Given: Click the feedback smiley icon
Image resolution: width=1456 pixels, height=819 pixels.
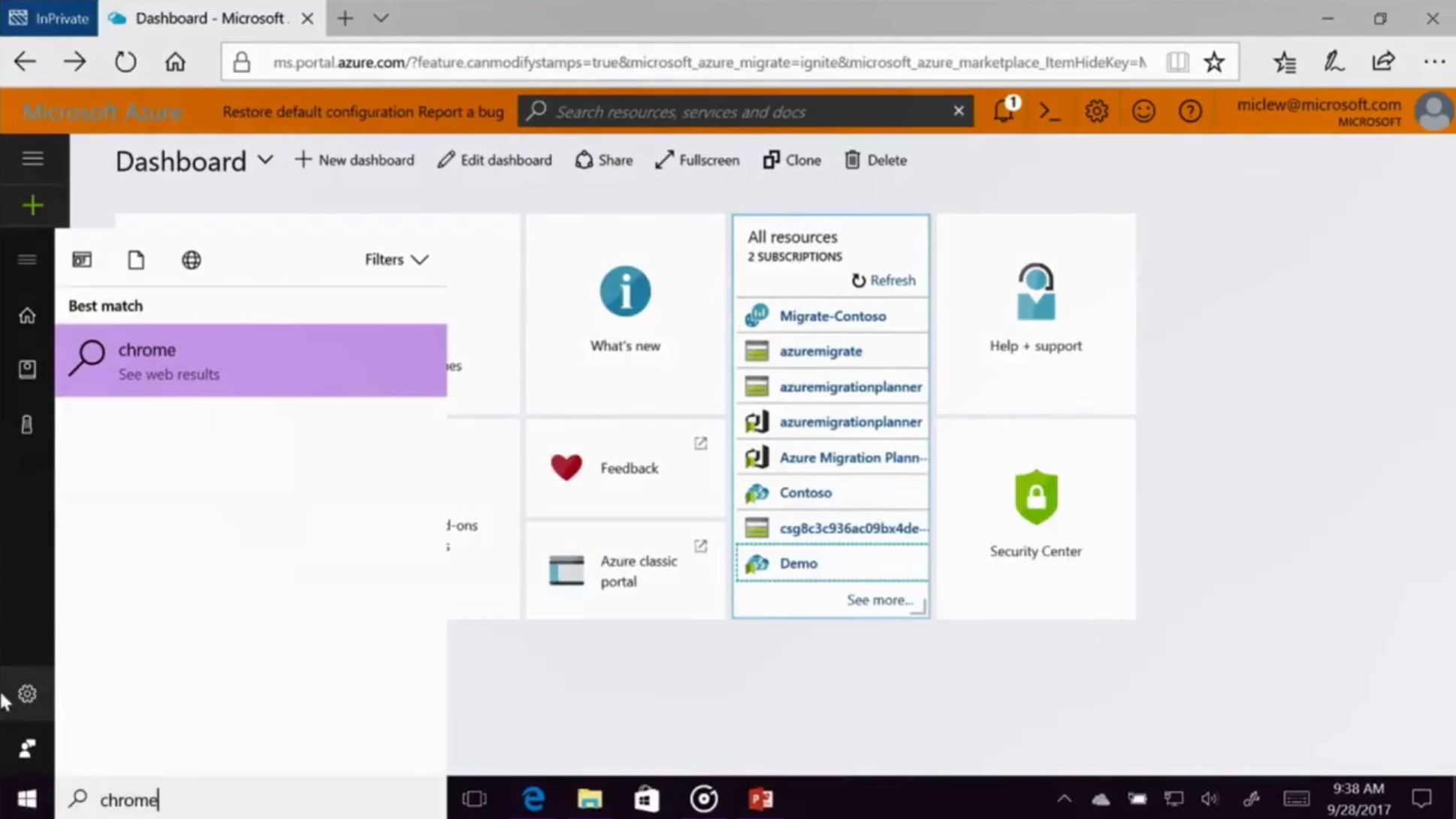Looking at the screenshot, I should coord(1143,111).
